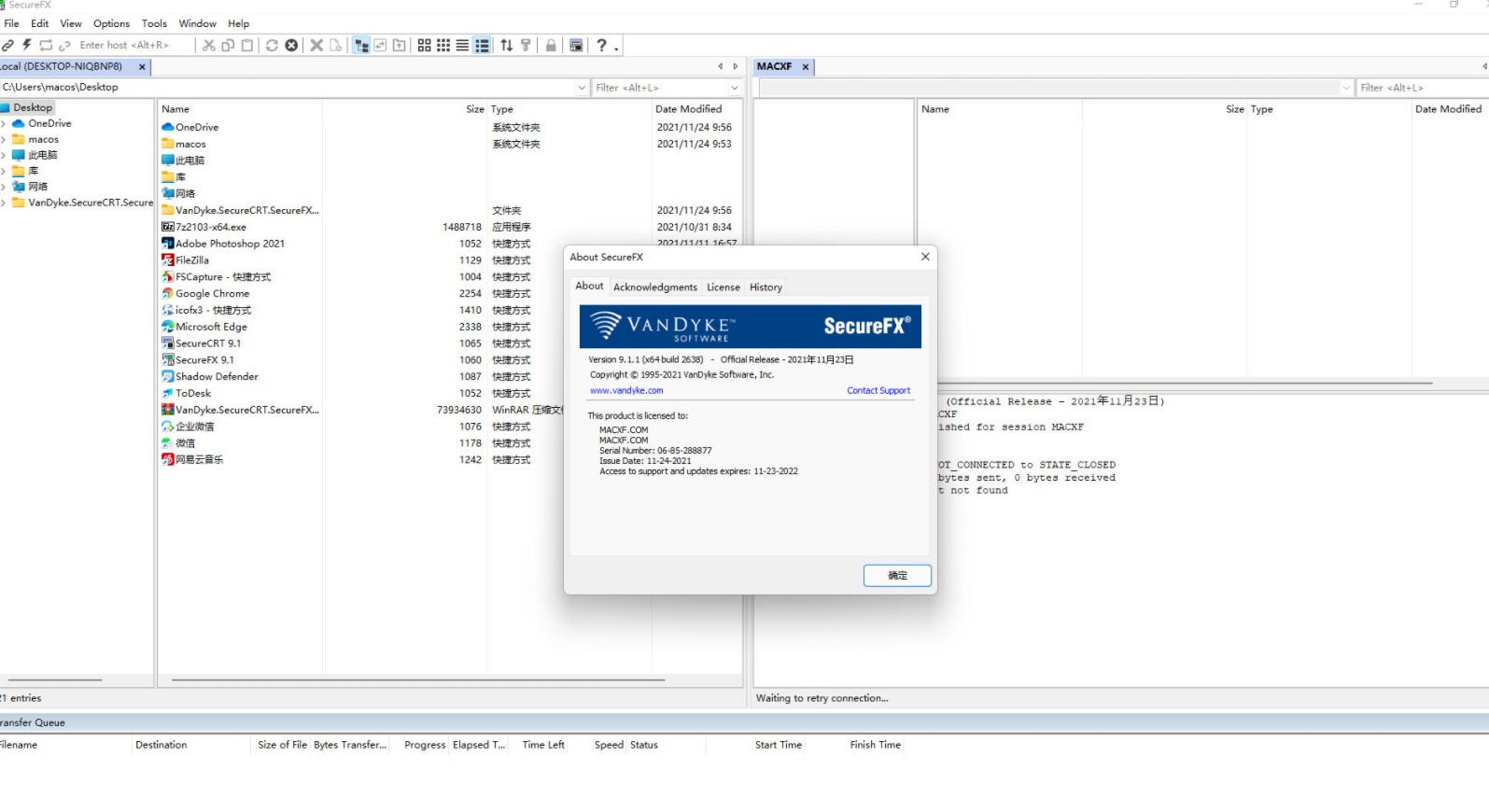Image resolution: width=1489 pixels, height=812 pixels.
Task: Switch to the History tab
Action: point(766,287)
